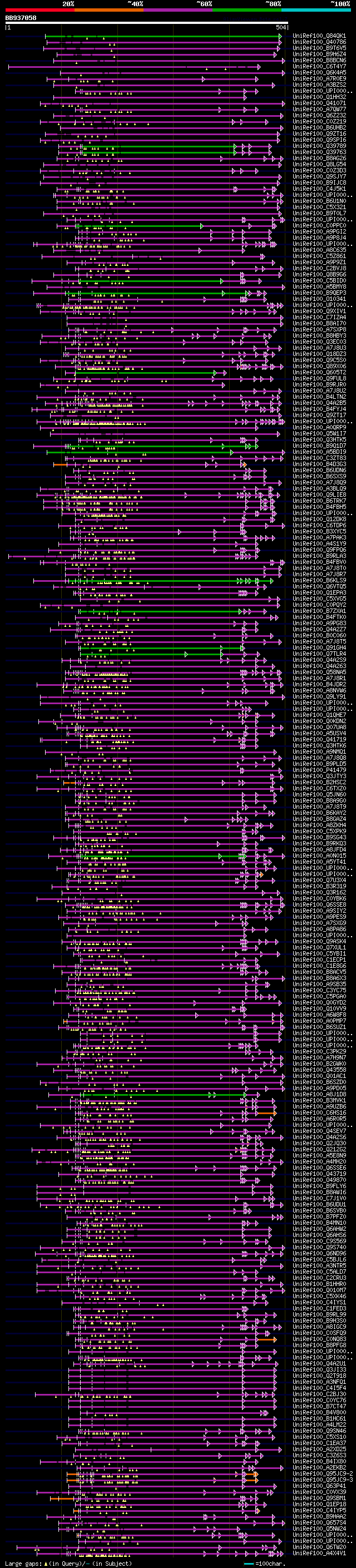The height and width of the screenshot is (1568, 356).
Task: Open UniRef100_A0QRP9 row label
Action: (x=319, y=427)
